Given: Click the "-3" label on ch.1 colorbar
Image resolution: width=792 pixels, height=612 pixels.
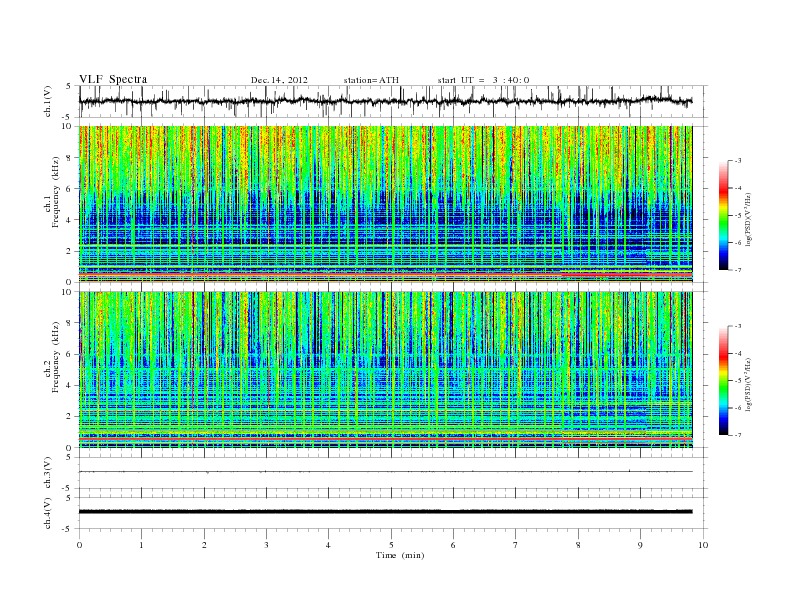Looking at the screenshot, I should tap(738, 161).
